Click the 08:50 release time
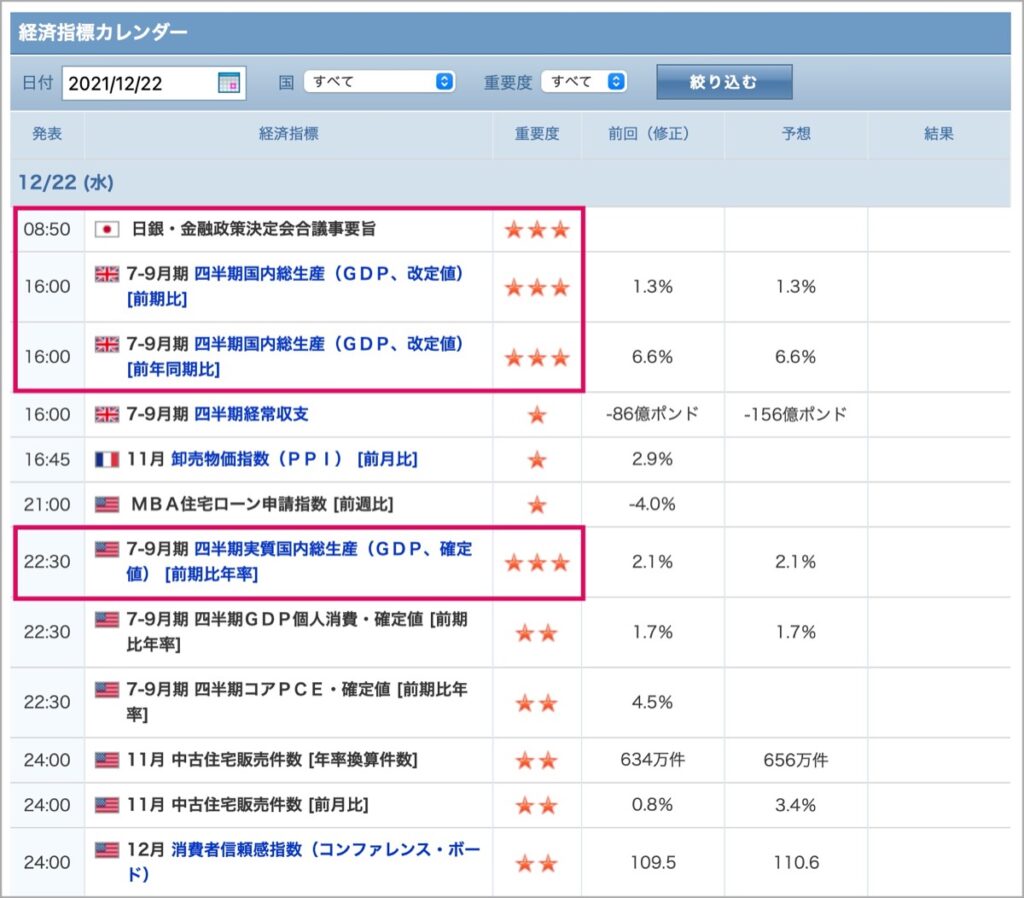Image resolution: width=1024 pixels, height=898 pixels. click(x=47, y=229)
